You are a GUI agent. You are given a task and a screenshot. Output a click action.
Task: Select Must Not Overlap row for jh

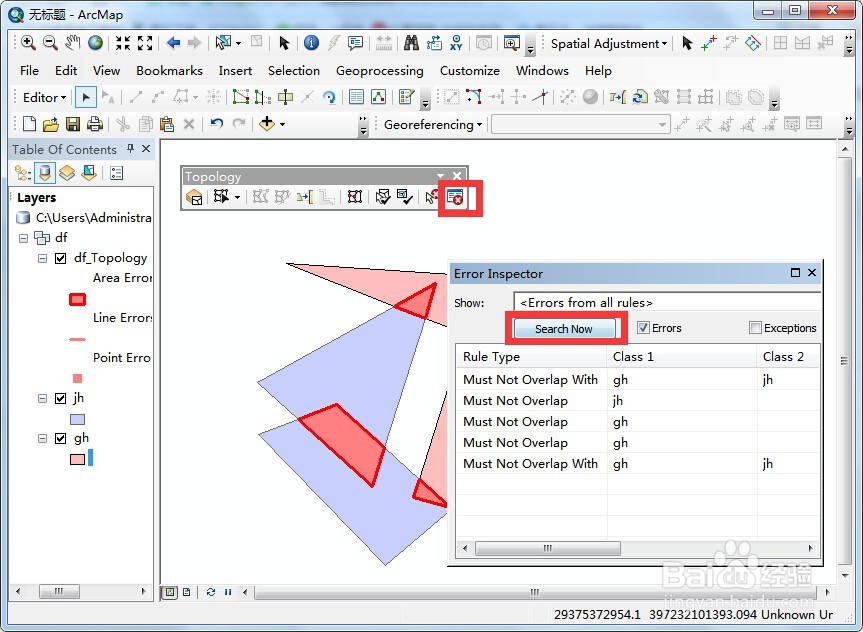(x=638, y=401)
